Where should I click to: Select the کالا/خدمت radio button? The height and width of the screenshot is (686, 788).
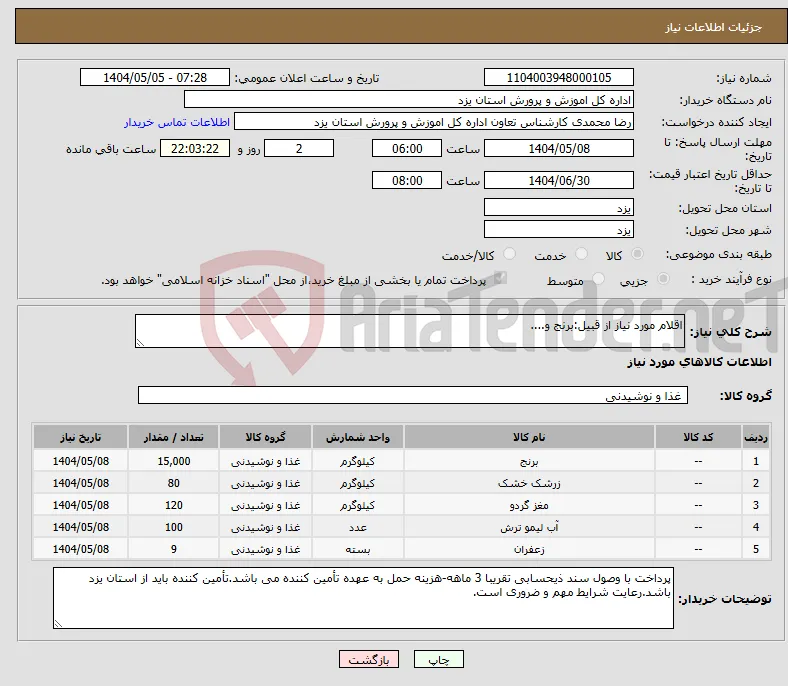[x=510, y=254]
